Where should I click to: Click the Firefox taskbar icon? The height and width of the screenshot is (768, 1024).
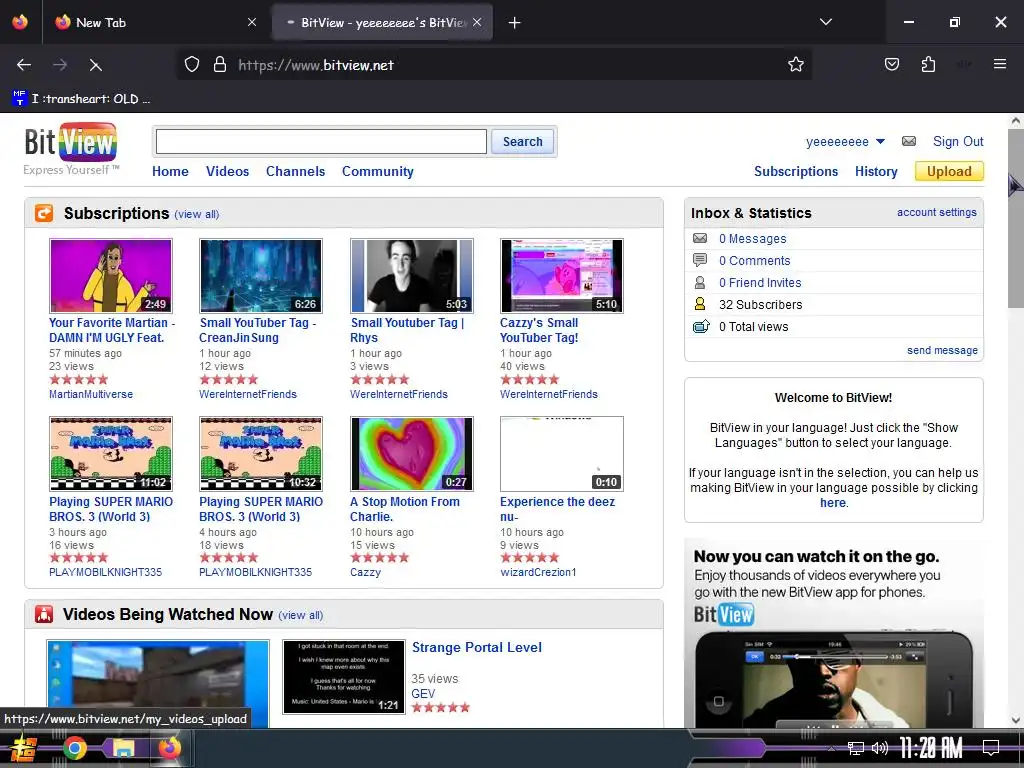coord(169,748)
